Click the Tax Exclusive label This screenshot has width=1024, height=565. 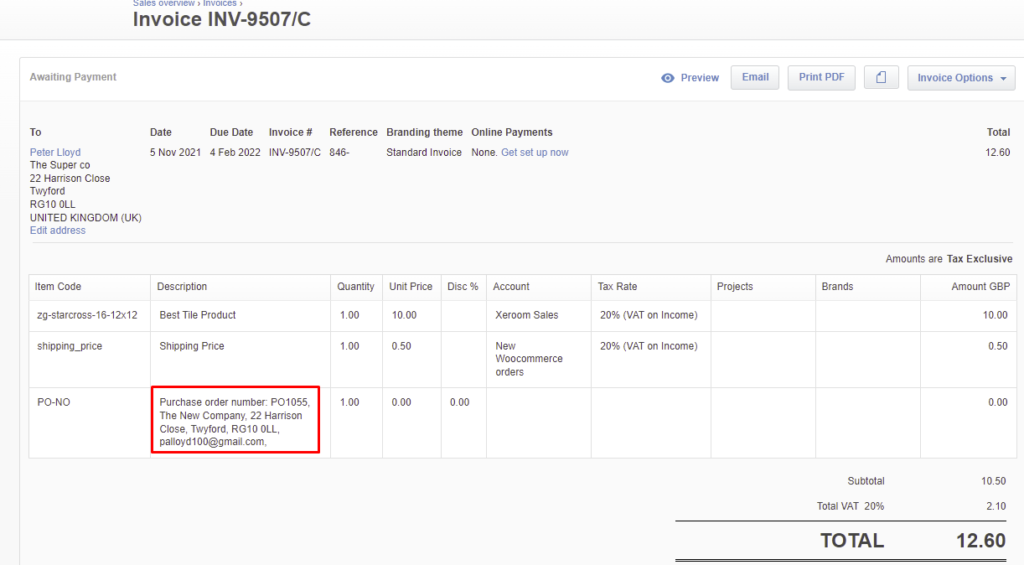coord(980,259)
